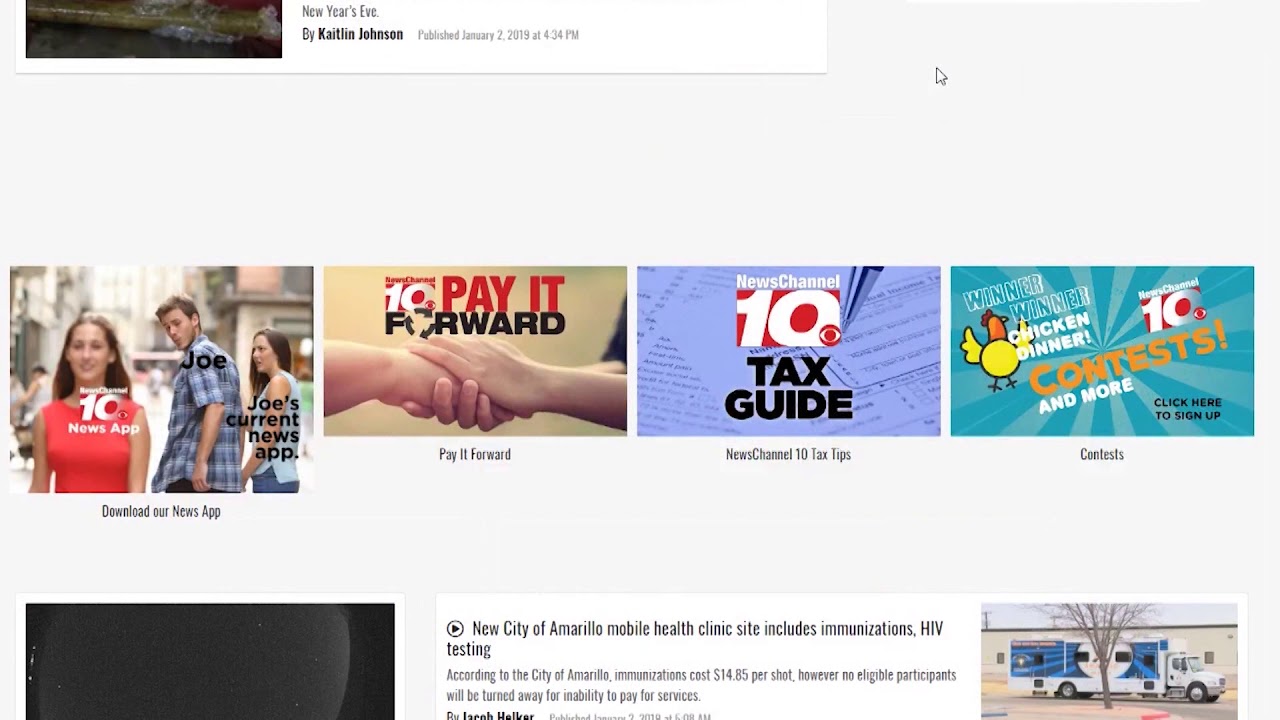Open the Pay It Forward image
Image resolution: width=1280 pixels, height=720 pixels.
475,351
